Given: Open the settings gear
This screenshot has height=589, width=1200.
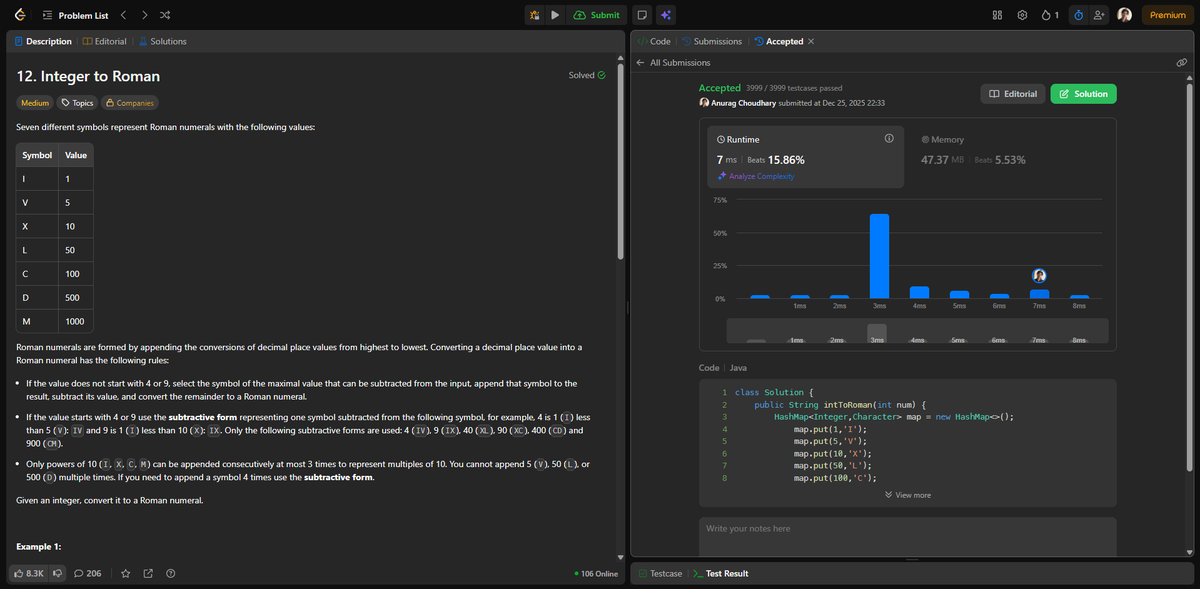Looking at the screenshot, I should 1022,15.
